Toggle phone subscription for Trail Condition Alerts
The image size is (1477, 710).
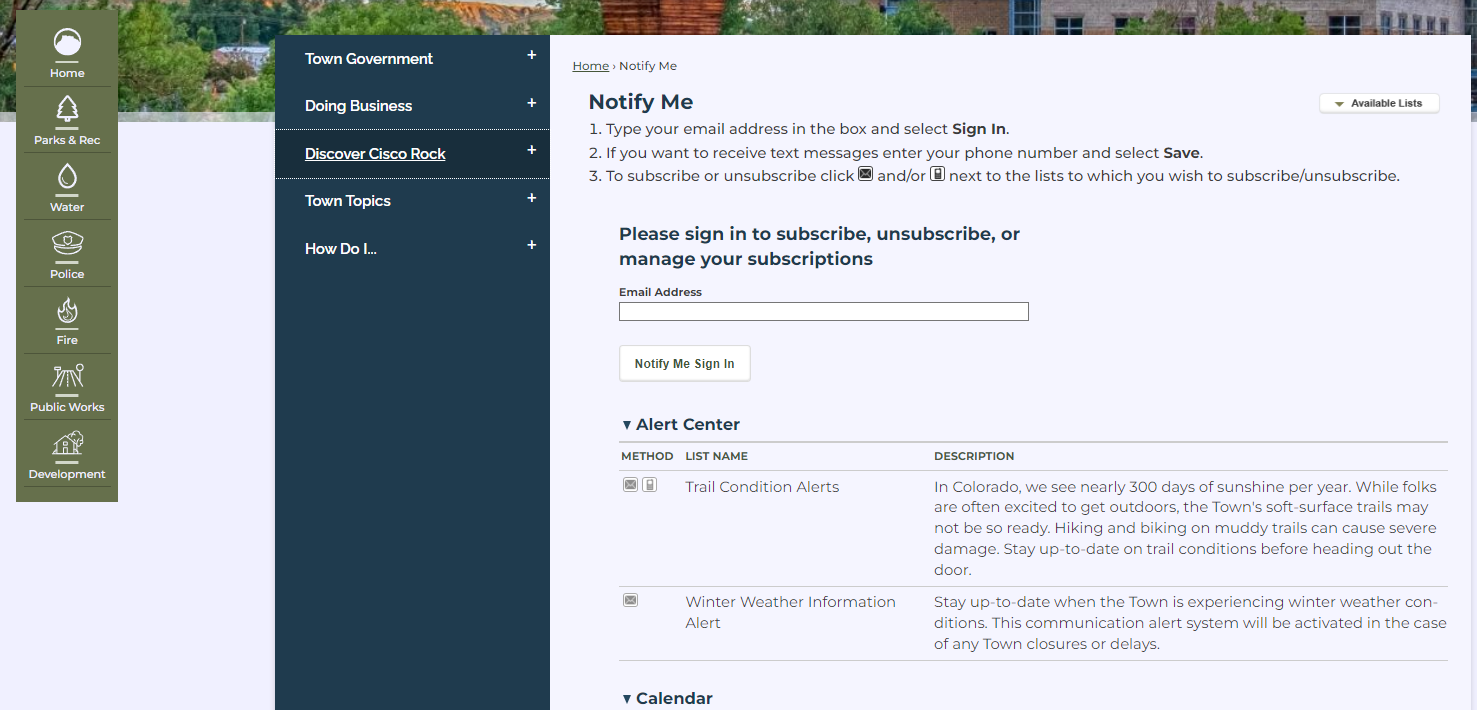click(x=651, y=484)
